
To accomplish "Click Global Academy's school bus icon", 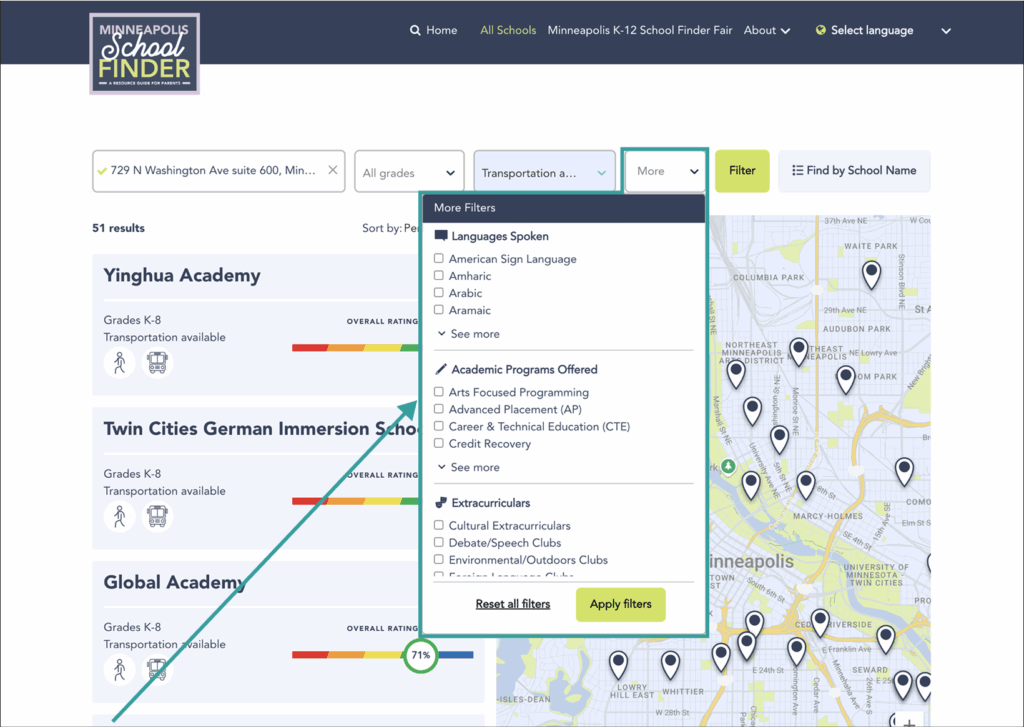I will pyautogui.click(x=157, y=669).
